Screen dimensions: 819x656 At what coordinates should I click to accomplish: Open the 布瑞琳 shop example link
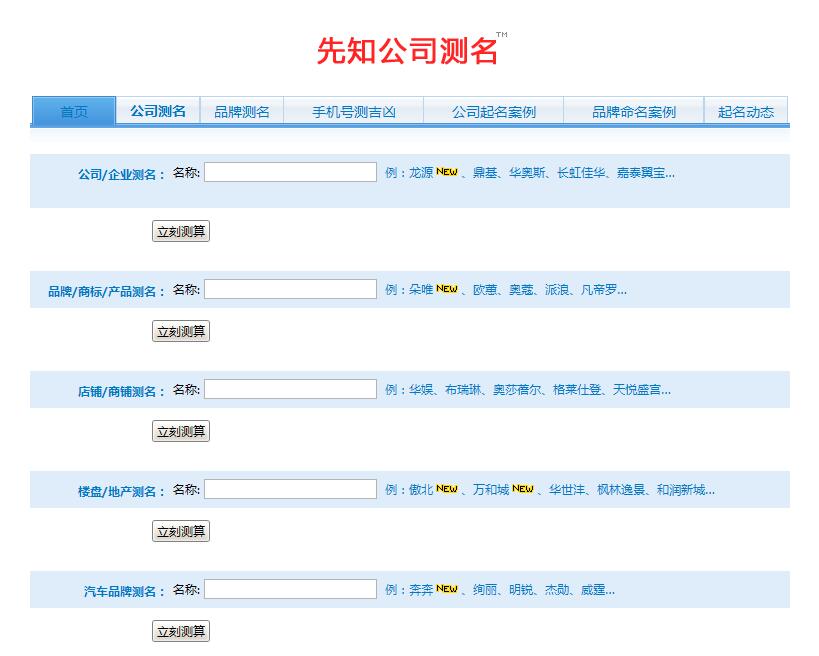pos(463,390)
